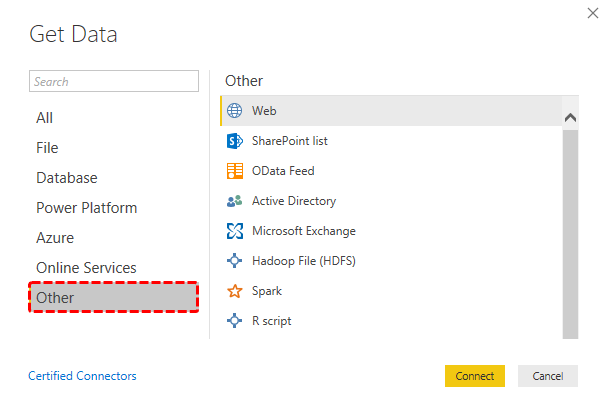Click the R script connector icon

[235, 321]
